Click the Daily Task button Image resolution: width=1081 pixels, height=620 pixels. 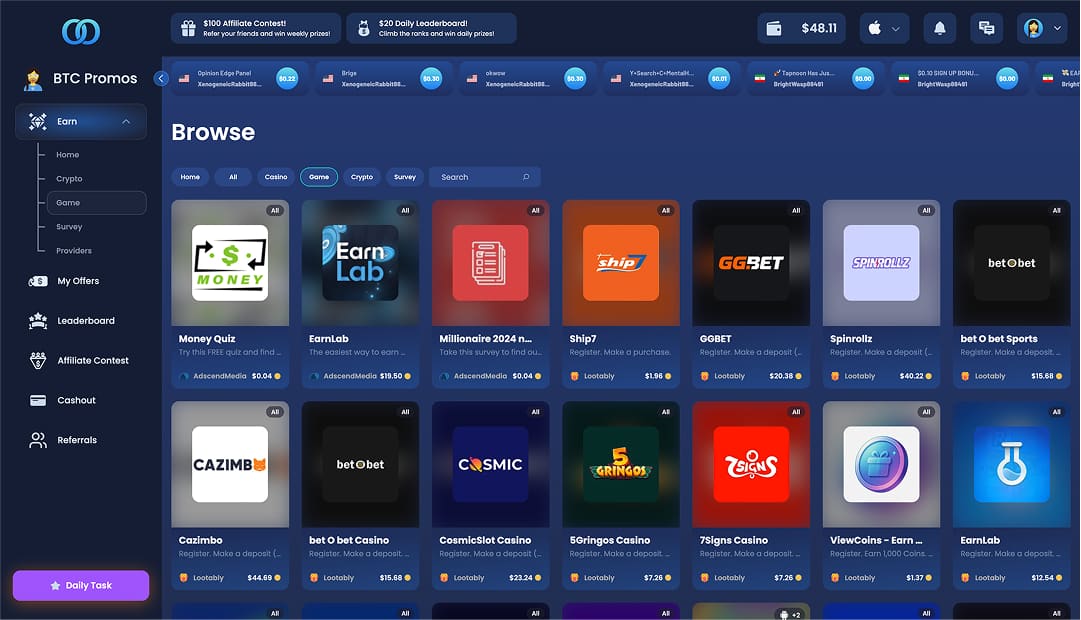click(x=81, y=586)
